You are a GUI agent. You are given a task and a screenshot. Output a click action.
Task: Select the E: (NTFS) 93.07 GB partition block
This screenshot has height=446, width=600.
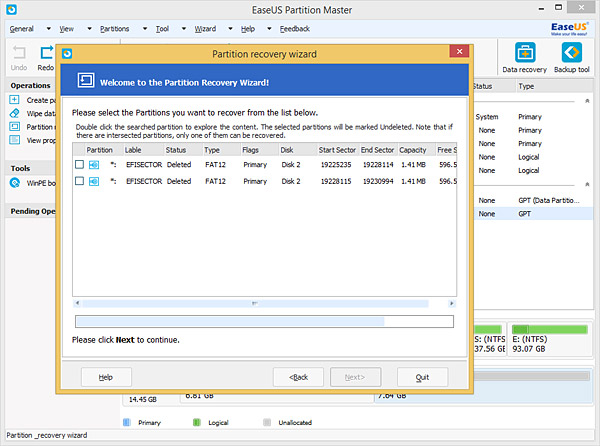550,340
